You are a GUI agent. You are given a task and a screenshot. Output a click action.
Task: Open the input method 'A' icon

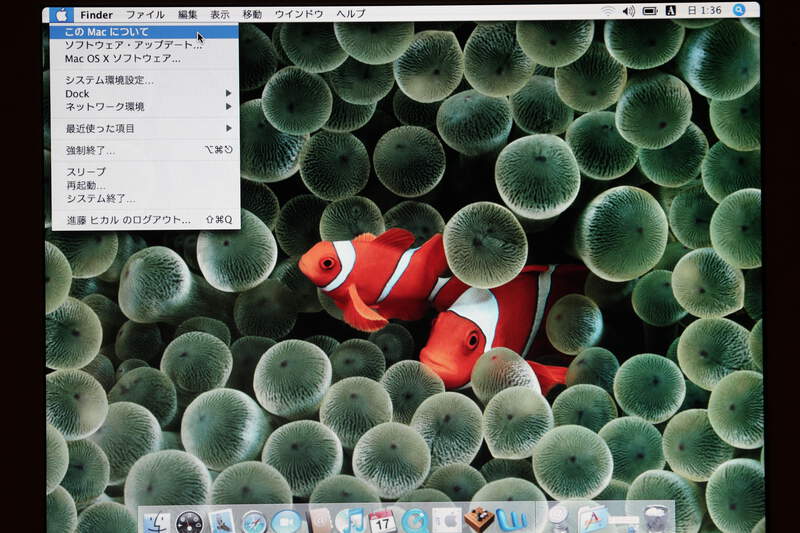point(671,10)
